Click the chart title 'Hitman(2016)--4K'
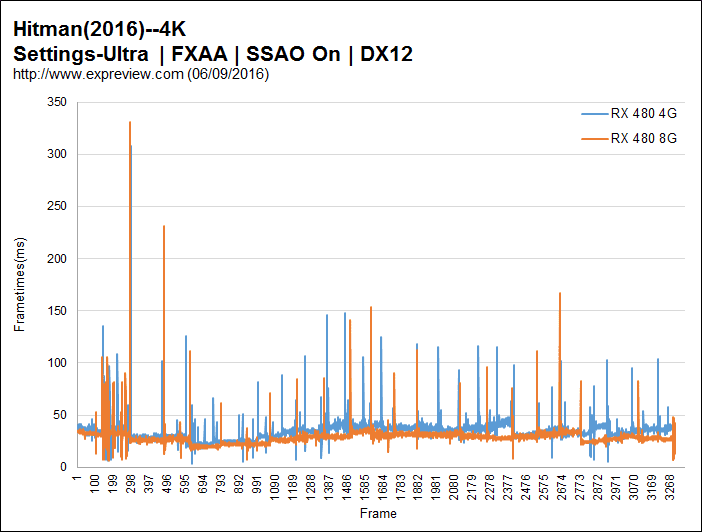 (99, 29)
